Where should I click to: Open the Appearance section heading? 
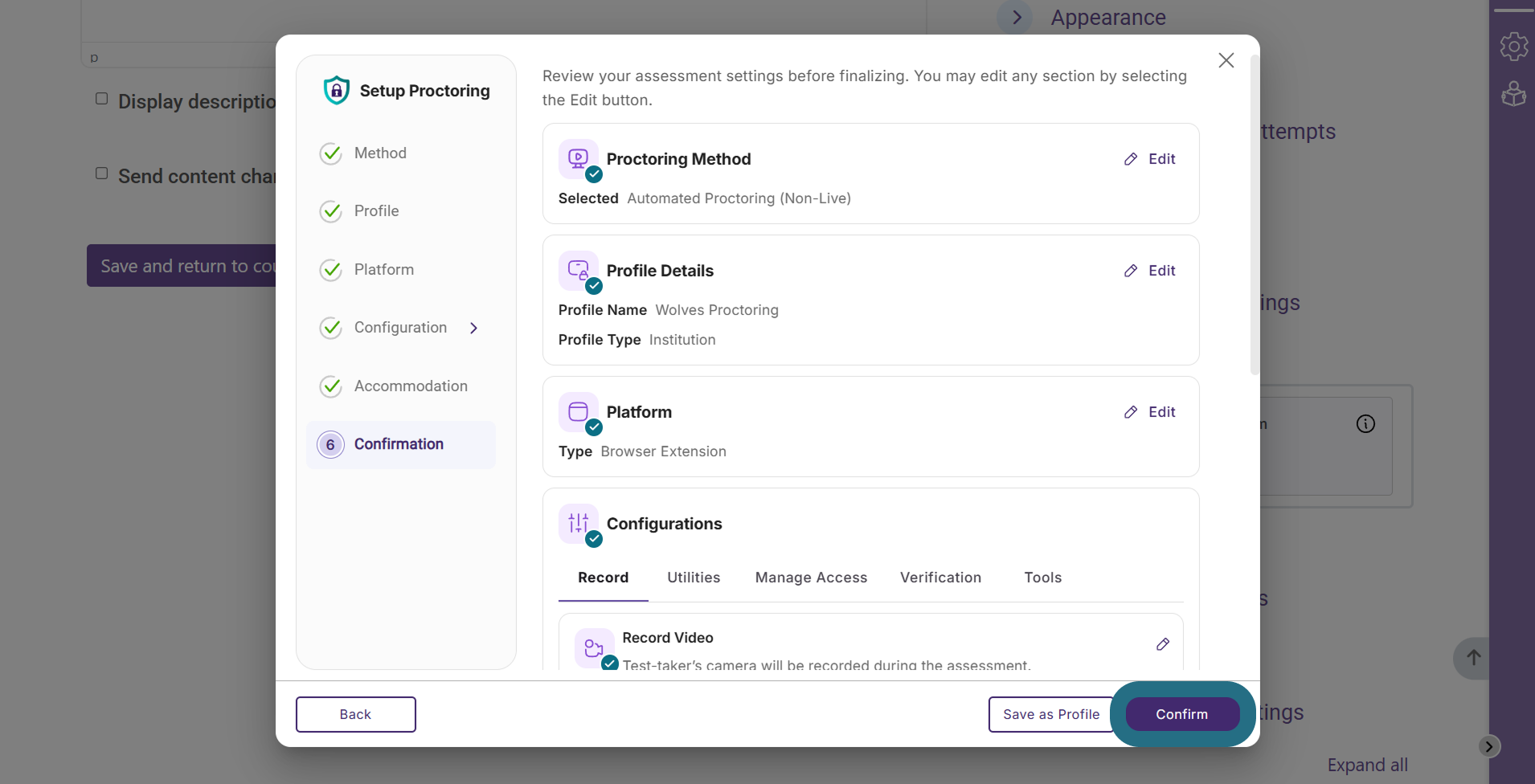tap(1108, 17)
